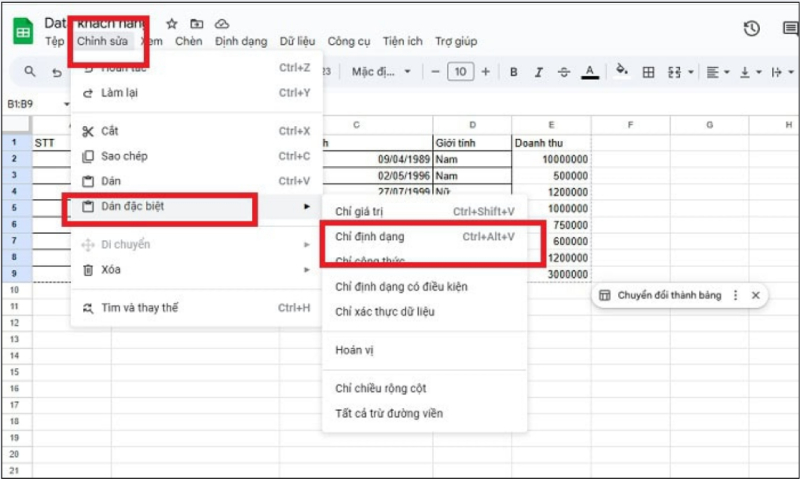This screenshot has width=800, height=479.
Task: Open the Tệp menu
Action: 55,41
